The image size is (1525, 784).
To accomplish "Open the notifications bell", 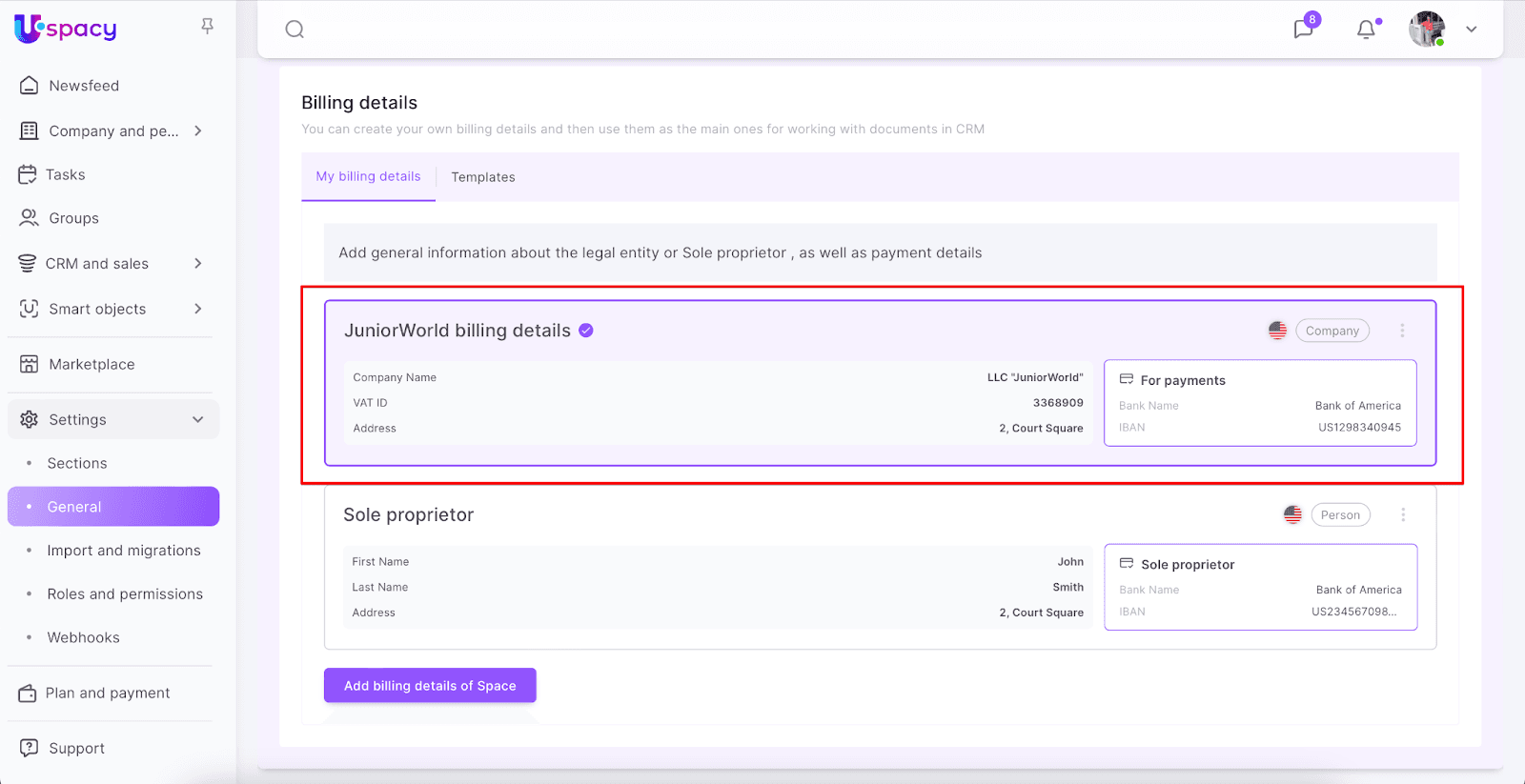I will [1366, 30].
